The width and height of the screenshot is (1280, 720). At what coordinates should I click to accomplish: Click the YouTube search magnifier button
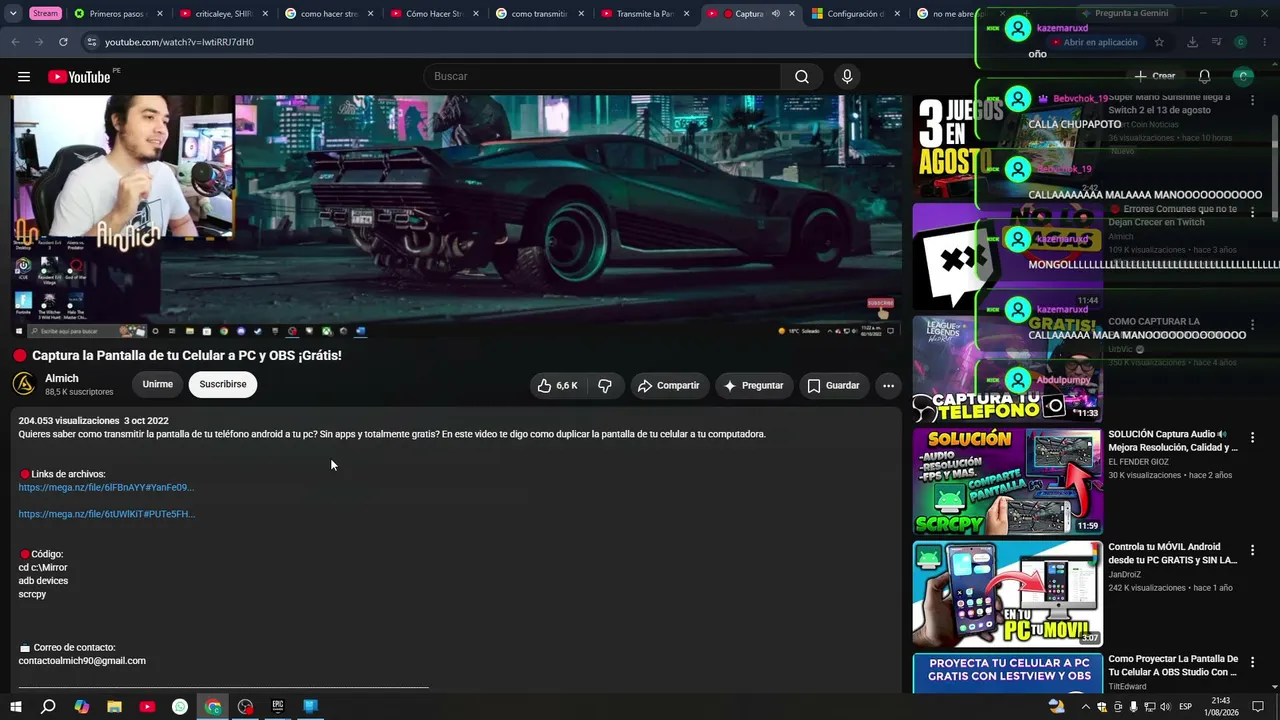[802, 77]
